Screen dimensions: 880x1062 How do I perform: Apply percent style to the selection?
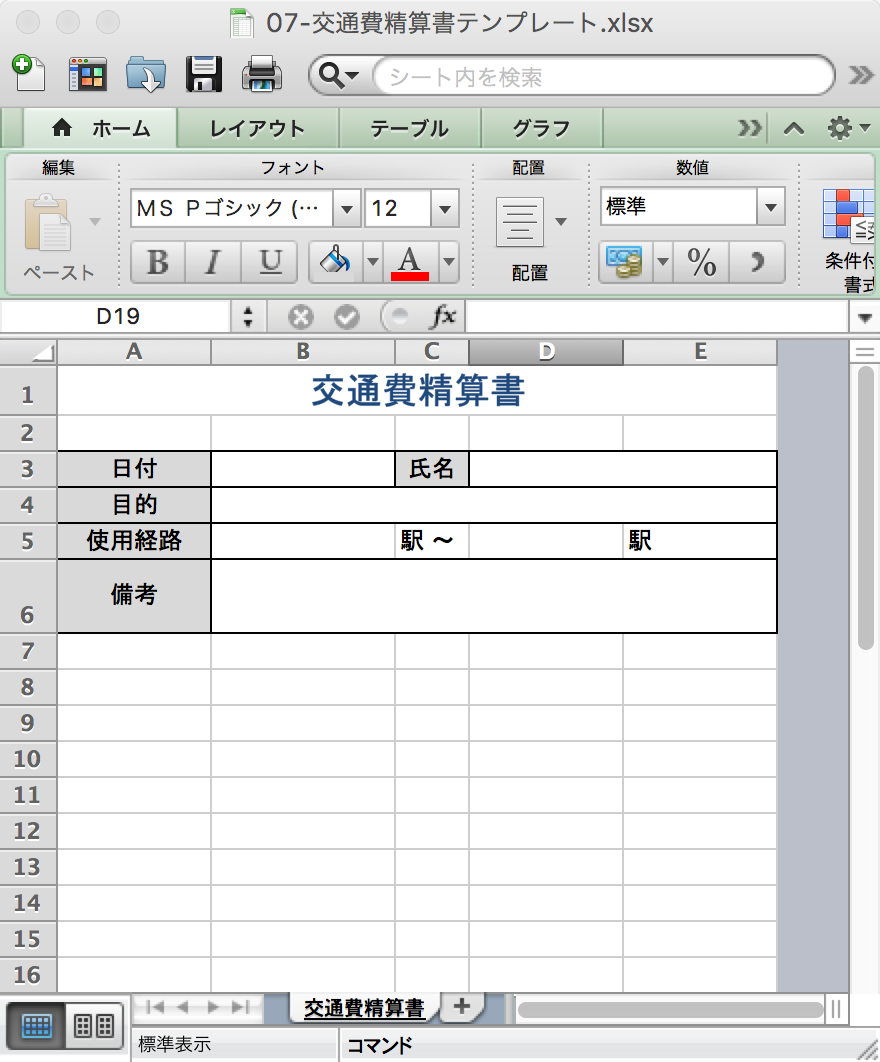pos(702,262)
